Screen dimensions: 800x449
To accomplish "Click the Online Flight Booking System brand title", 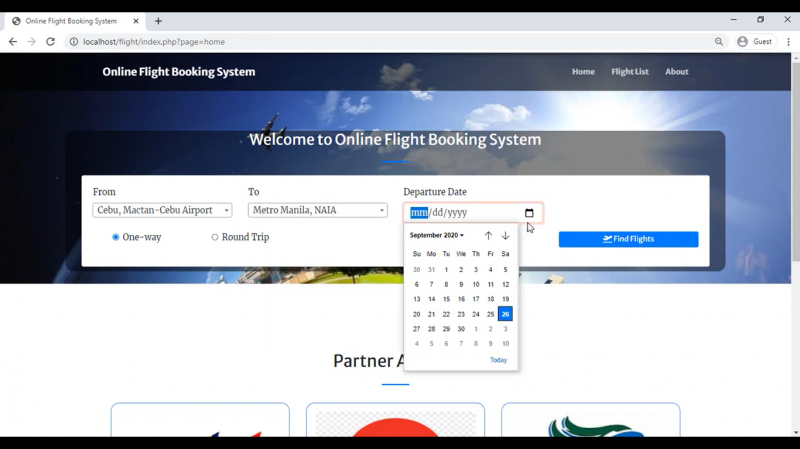I will [x=179, y=71].
